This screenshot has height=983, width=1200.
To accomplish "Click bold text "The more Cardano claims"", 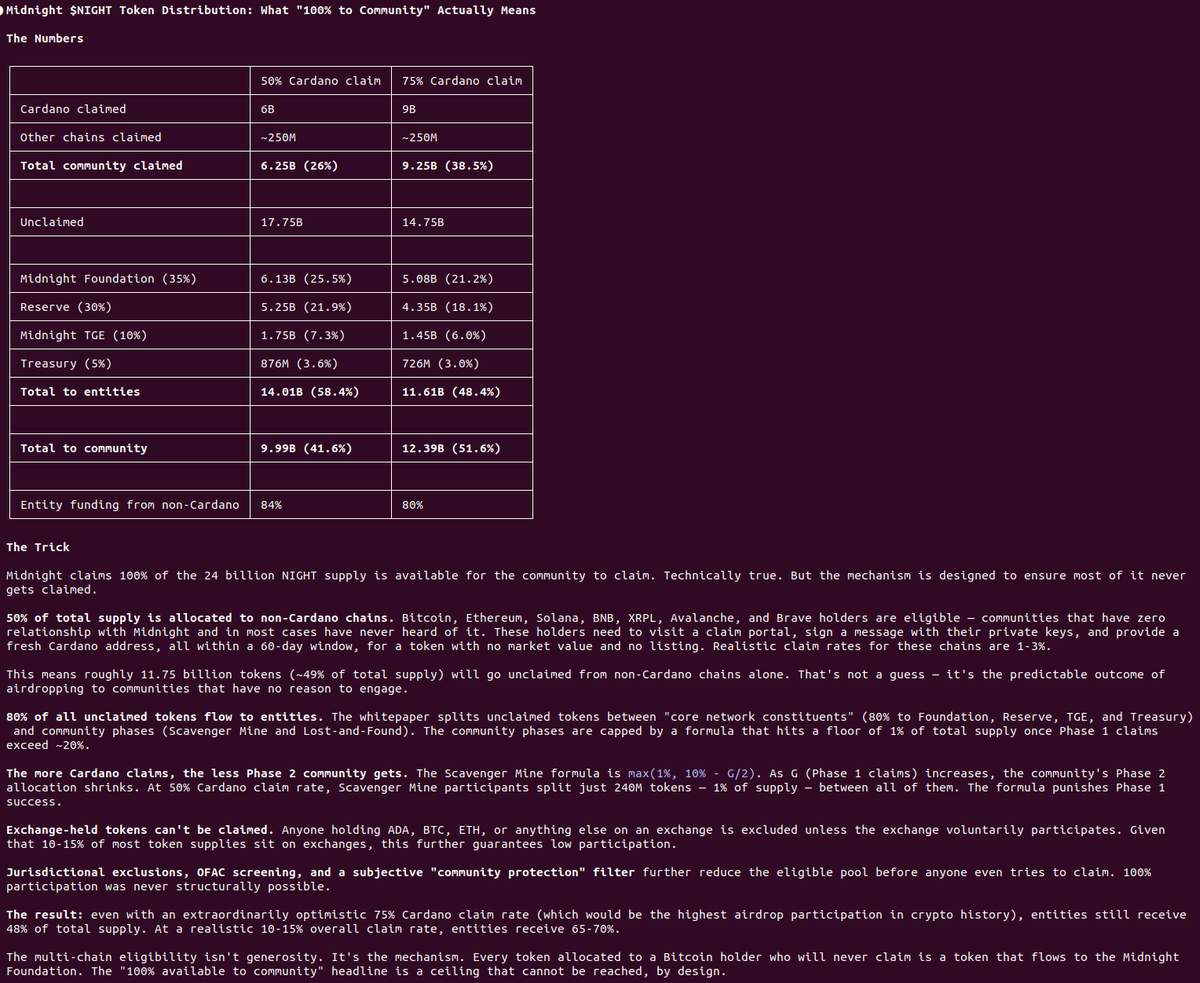I will [x=87, y=773].
